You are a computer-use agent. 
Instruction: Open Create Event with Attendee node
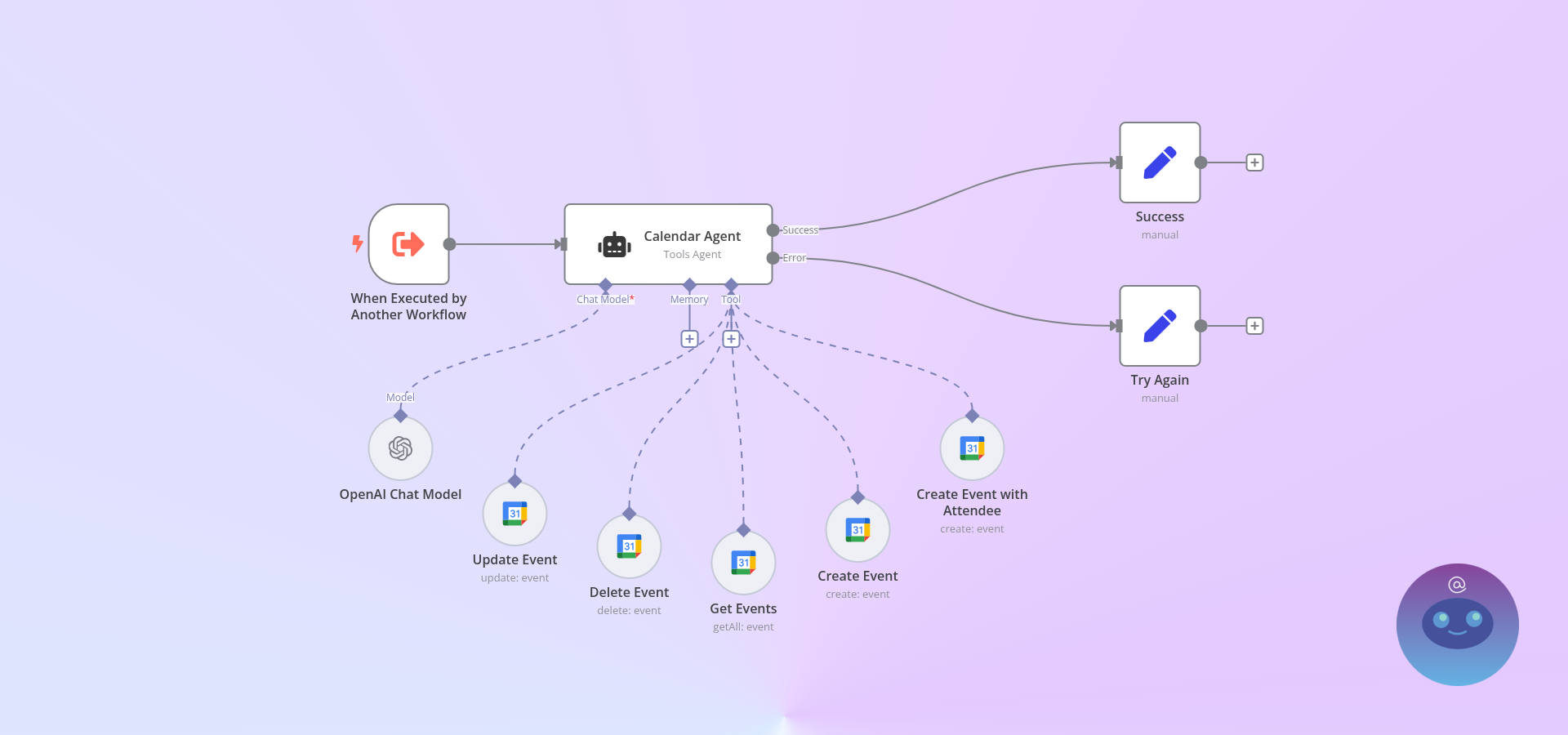point(972,448)
